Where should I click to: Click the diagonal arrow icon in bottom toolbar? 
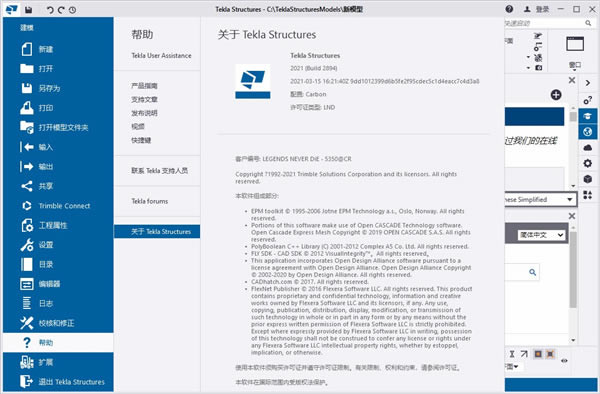pos(524,354)
